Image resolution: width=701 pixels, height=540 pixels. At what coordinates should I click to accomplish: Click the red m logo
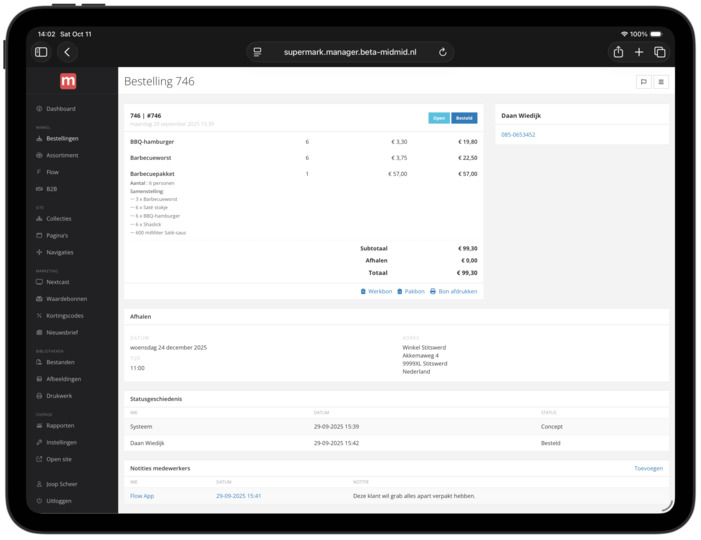coord(68,81)
